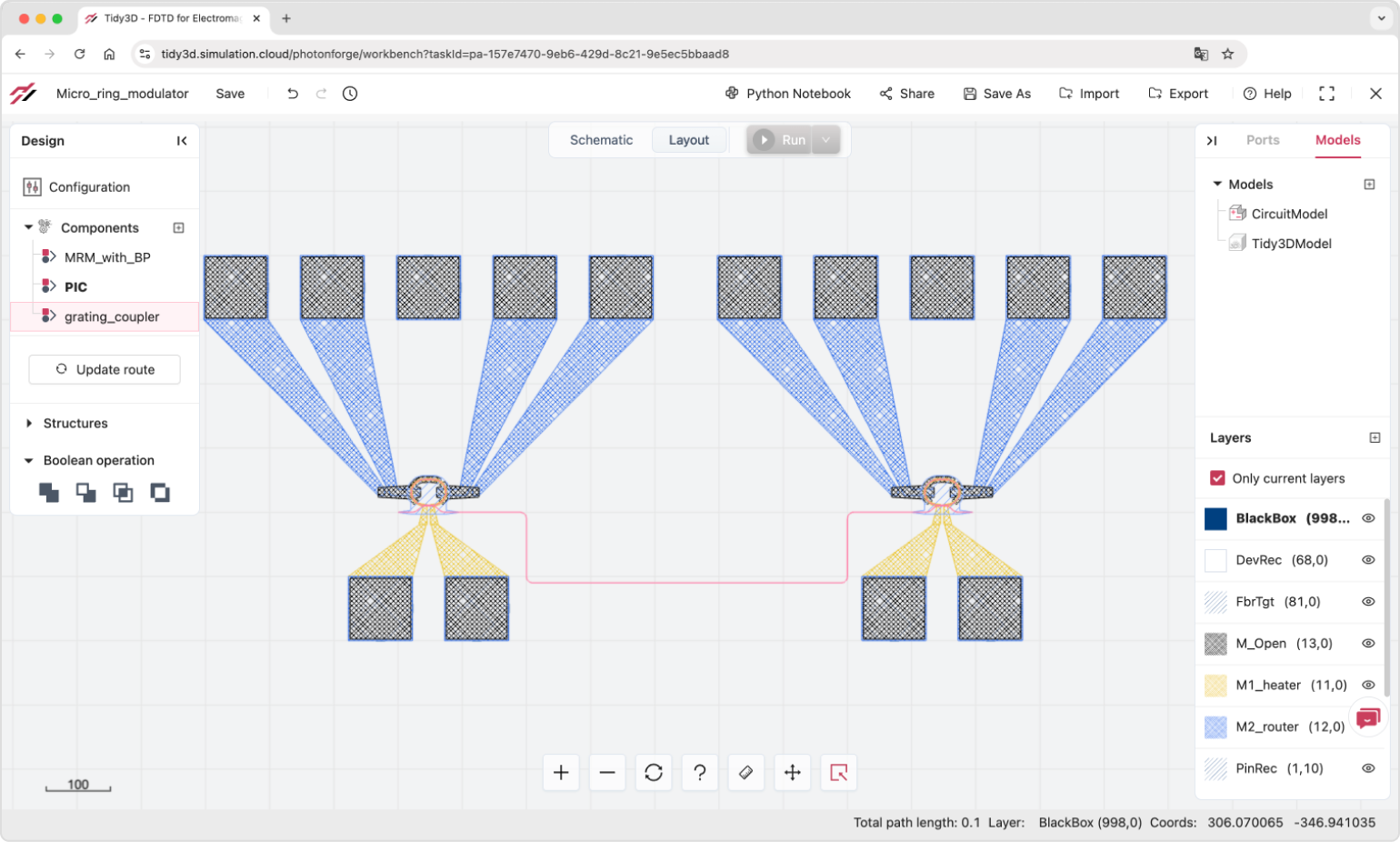Image resolution: width=1400 pixels, height=842 pixels.
Task: Click the zoom in plus icon
Action: pos(561,773)
